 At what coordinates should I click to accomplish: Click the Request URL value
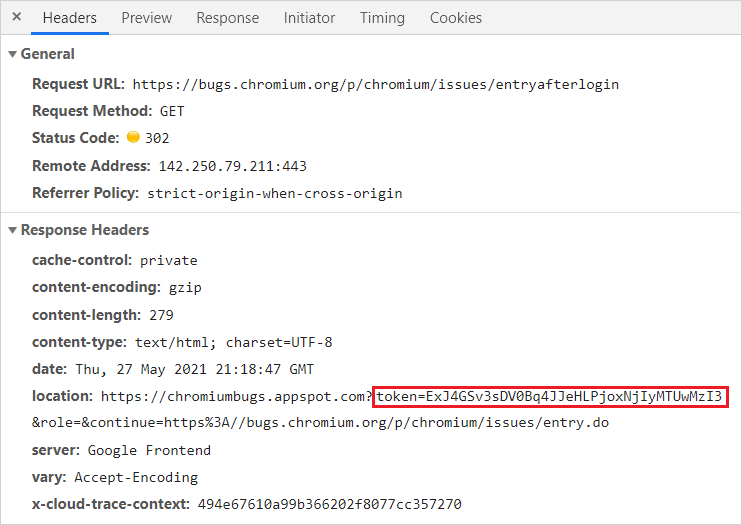tap(375, 85)
